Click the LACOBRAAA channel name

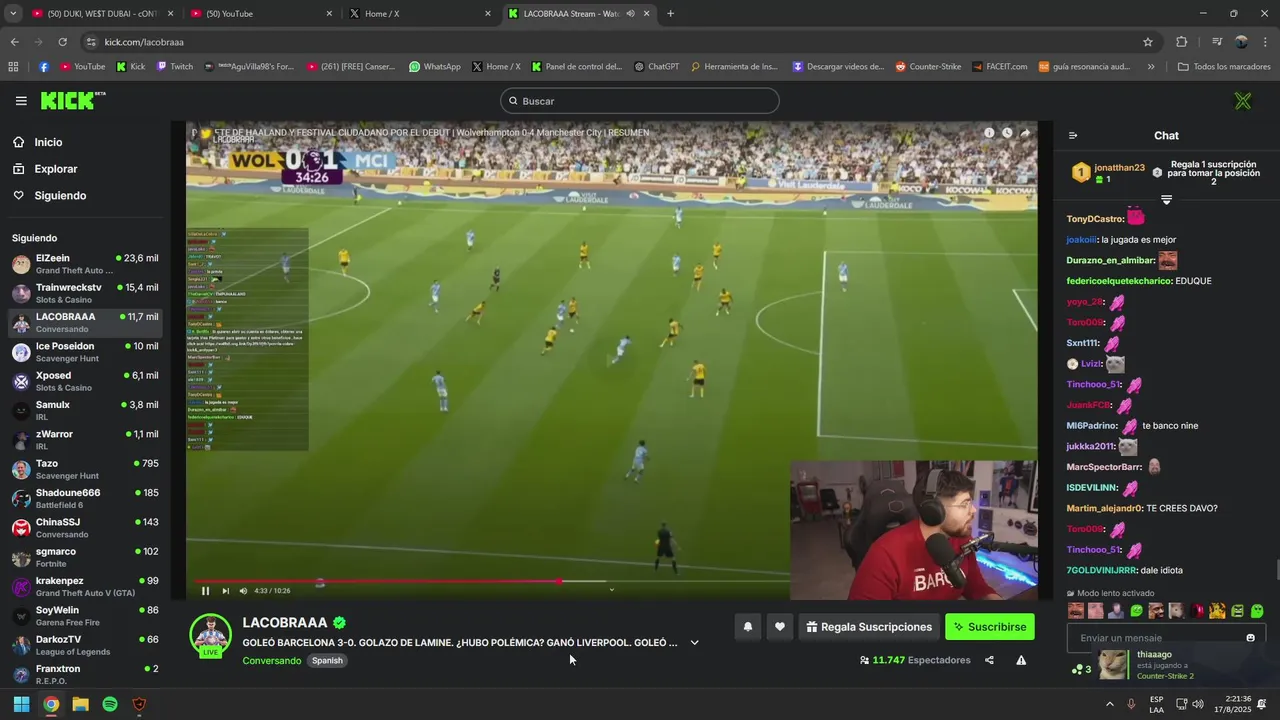click(x=285, y=622)
